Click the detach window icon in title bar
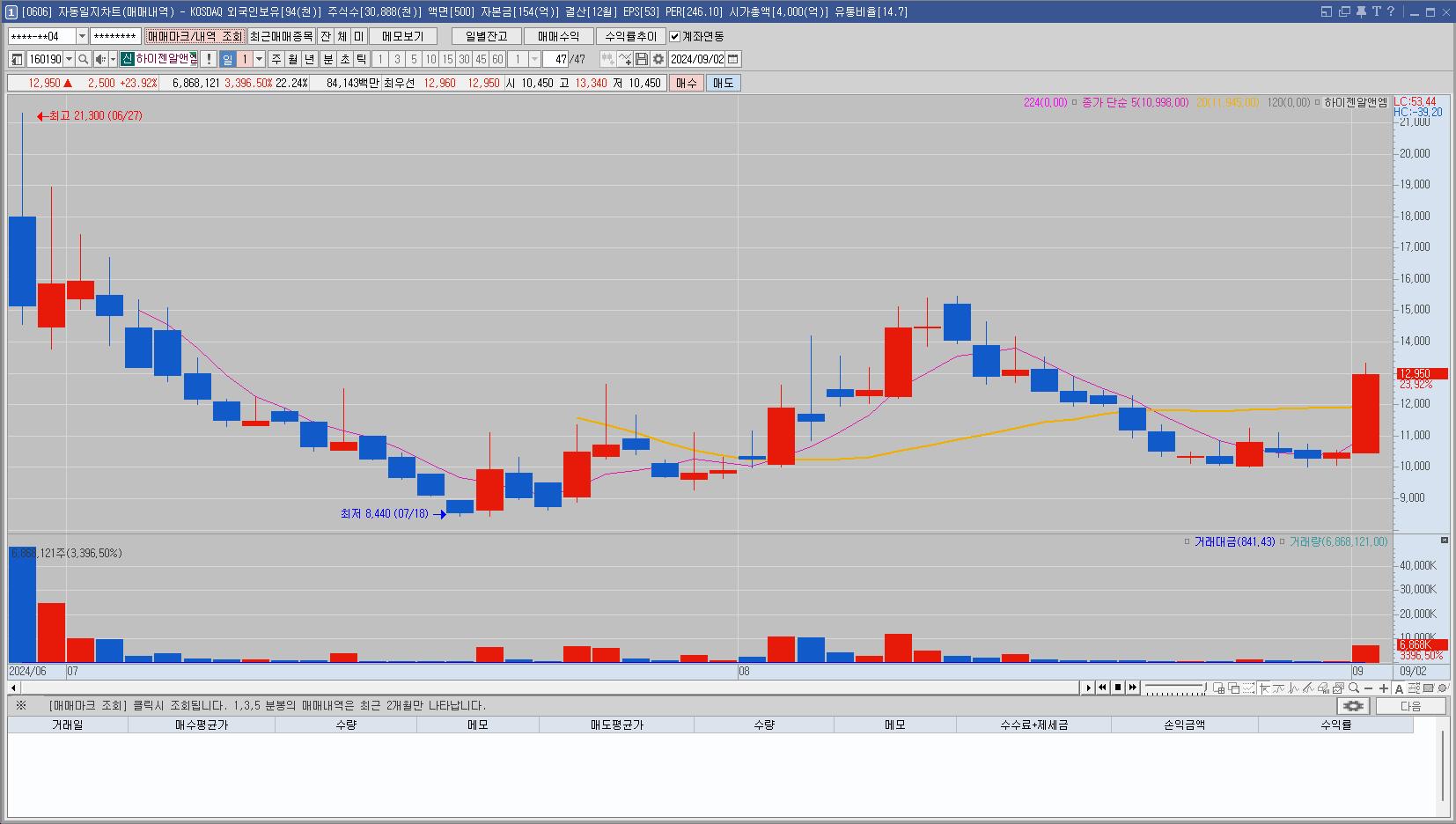Viewport: 1456px width, 824px height. point(1327,11)
